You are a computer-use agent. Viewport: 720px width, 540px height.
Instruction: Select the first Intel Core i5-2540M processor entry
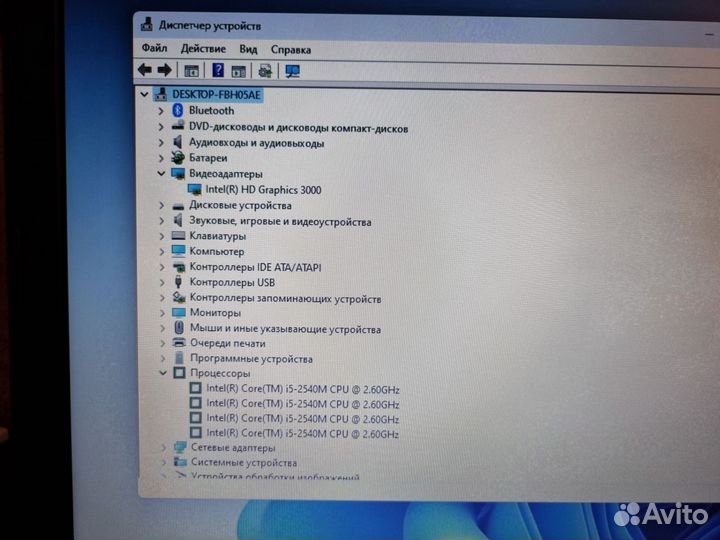[x=303, y=389]
